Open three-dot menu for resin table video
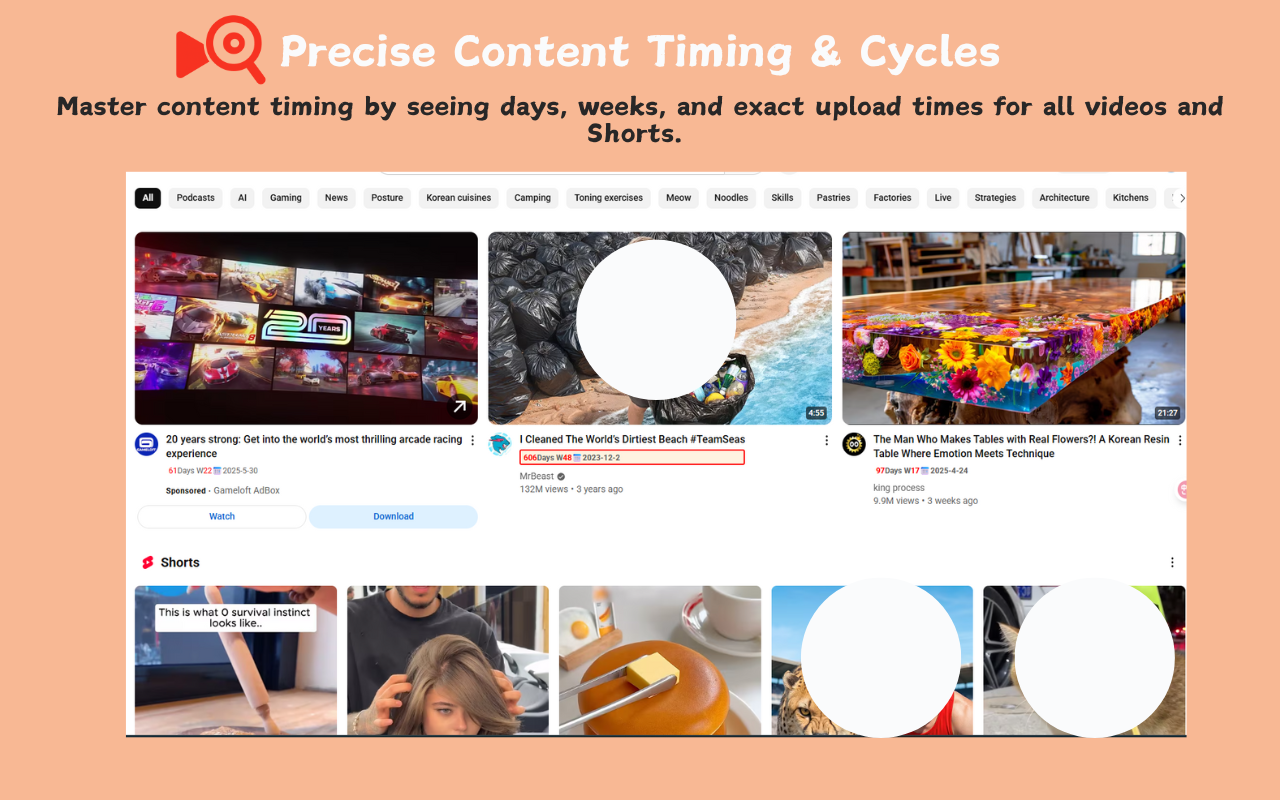This screenshot has width=1280, height=800. tap(1180, 440)
